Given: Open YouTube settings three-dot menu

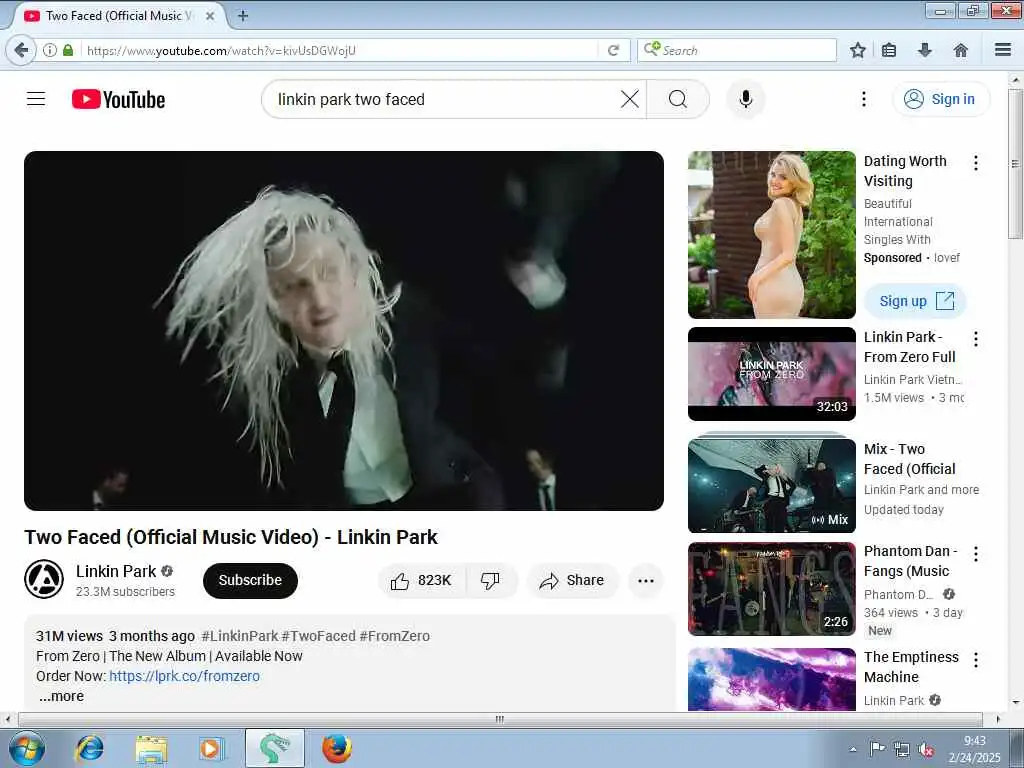Looking at the screenshot, I should [863, 99].
